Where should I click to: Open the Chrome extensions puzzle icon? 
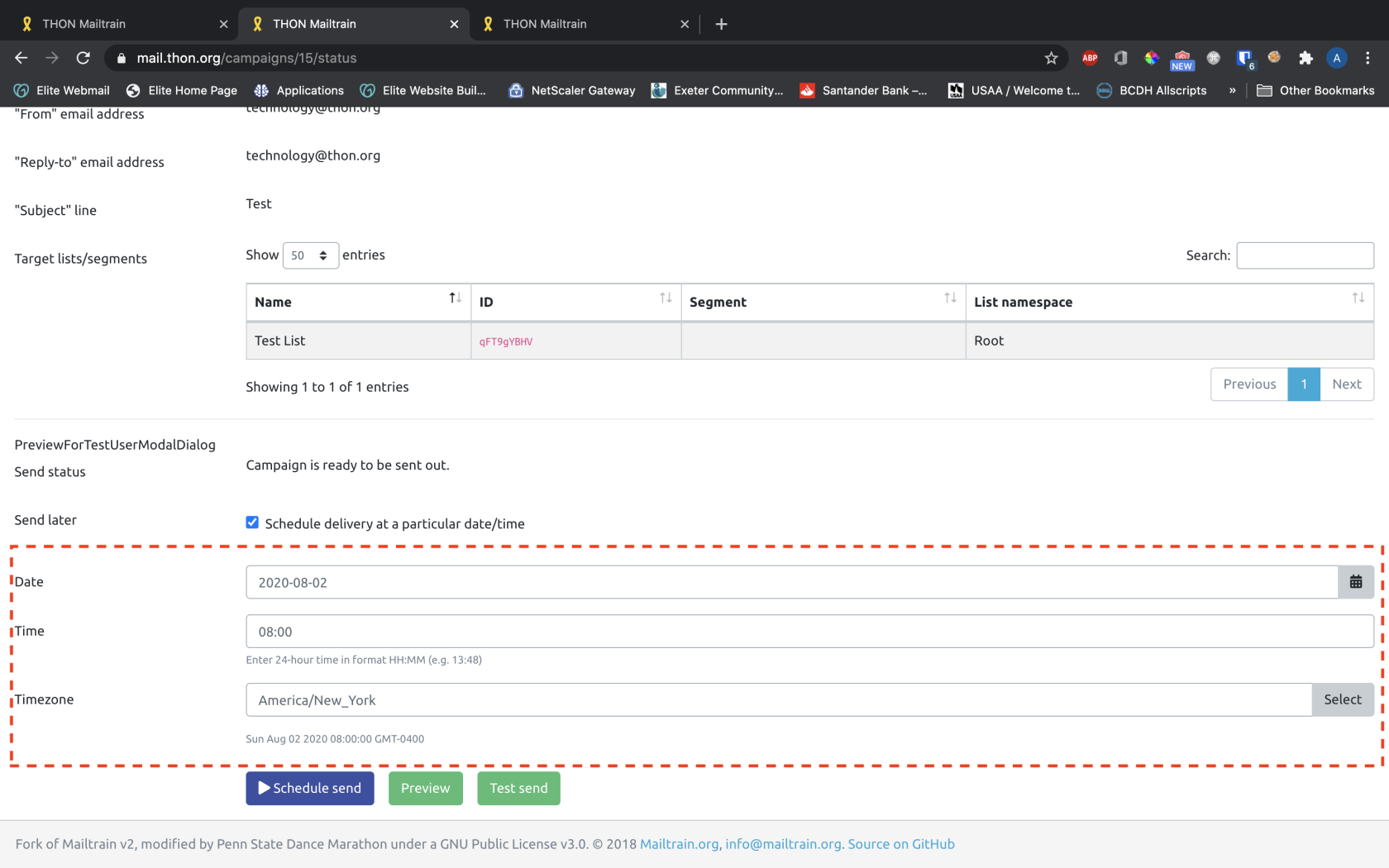click(x=1305, y=58)
